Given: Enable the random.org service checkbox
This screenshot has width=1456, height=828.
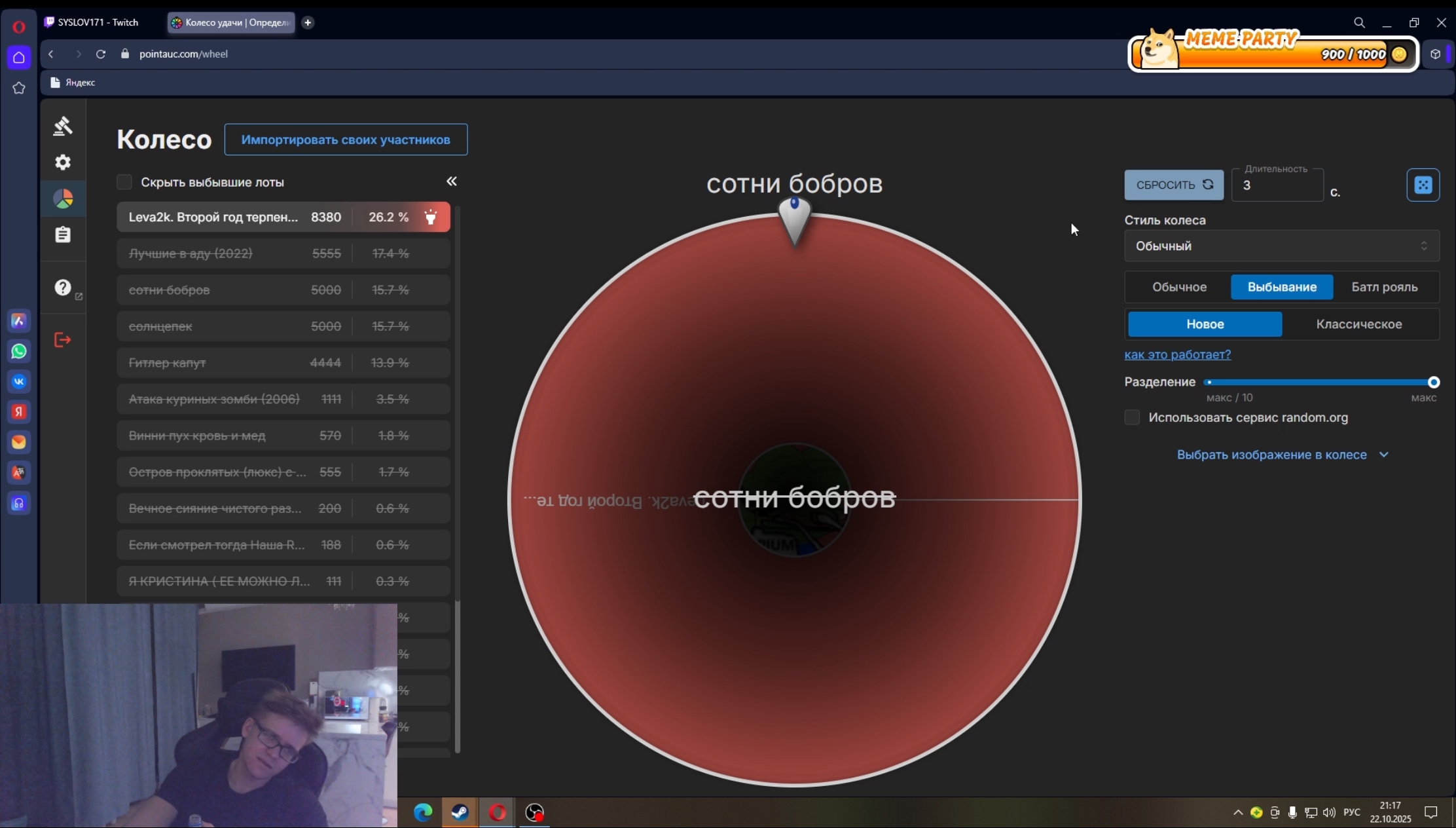Looking at the screenshot, I should pyautogui.click(x=1132, y=417).
